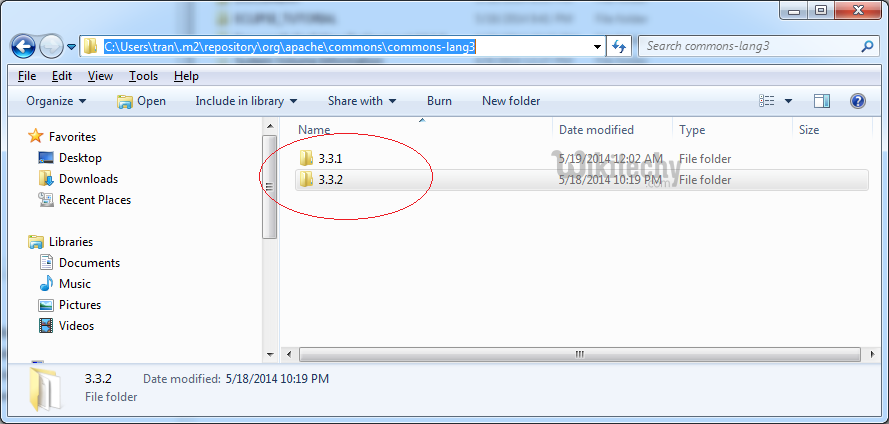This screenshot has height=424, width=889.
Task: Toggle the preview pane icon
Action: [822, 101]
